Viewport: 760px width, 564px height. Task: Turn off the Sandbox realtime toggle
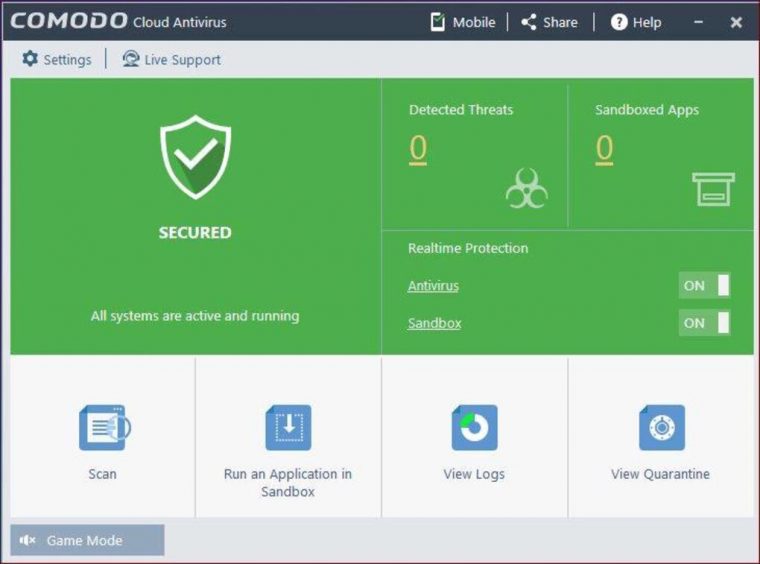[704, 323]
